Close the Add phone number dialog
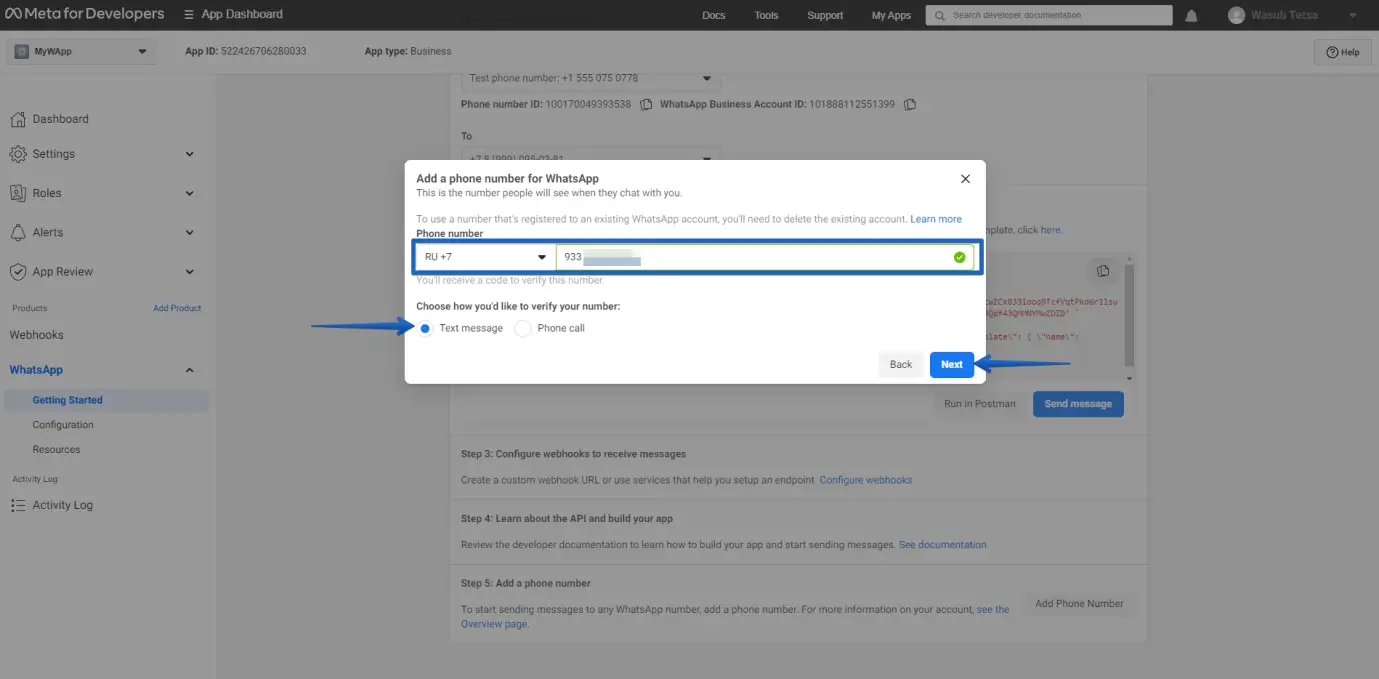Viewport: 1379px width, 679px height. coord(965,179)
